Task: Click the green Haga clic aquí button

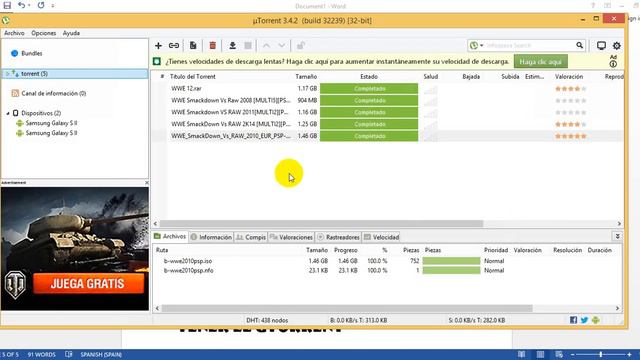Action: tap(540, 62)
